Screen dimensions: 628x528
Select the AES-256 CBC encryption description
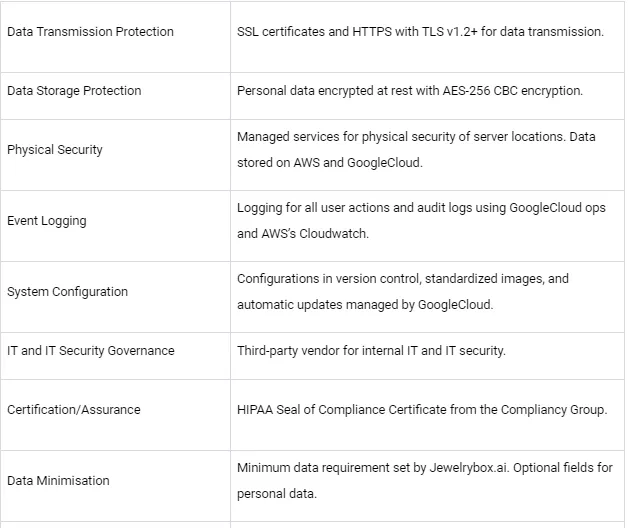coord(410,91)
